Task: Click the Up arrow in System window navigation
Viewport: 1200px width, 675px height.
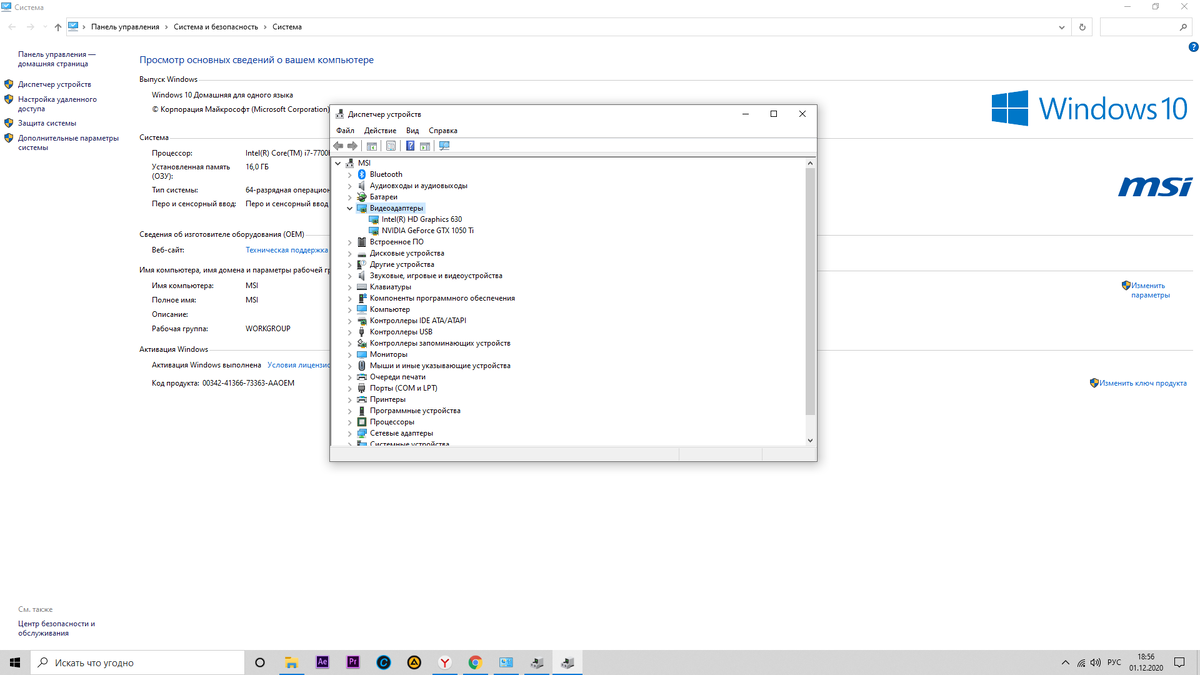Action: click(58, 27)
